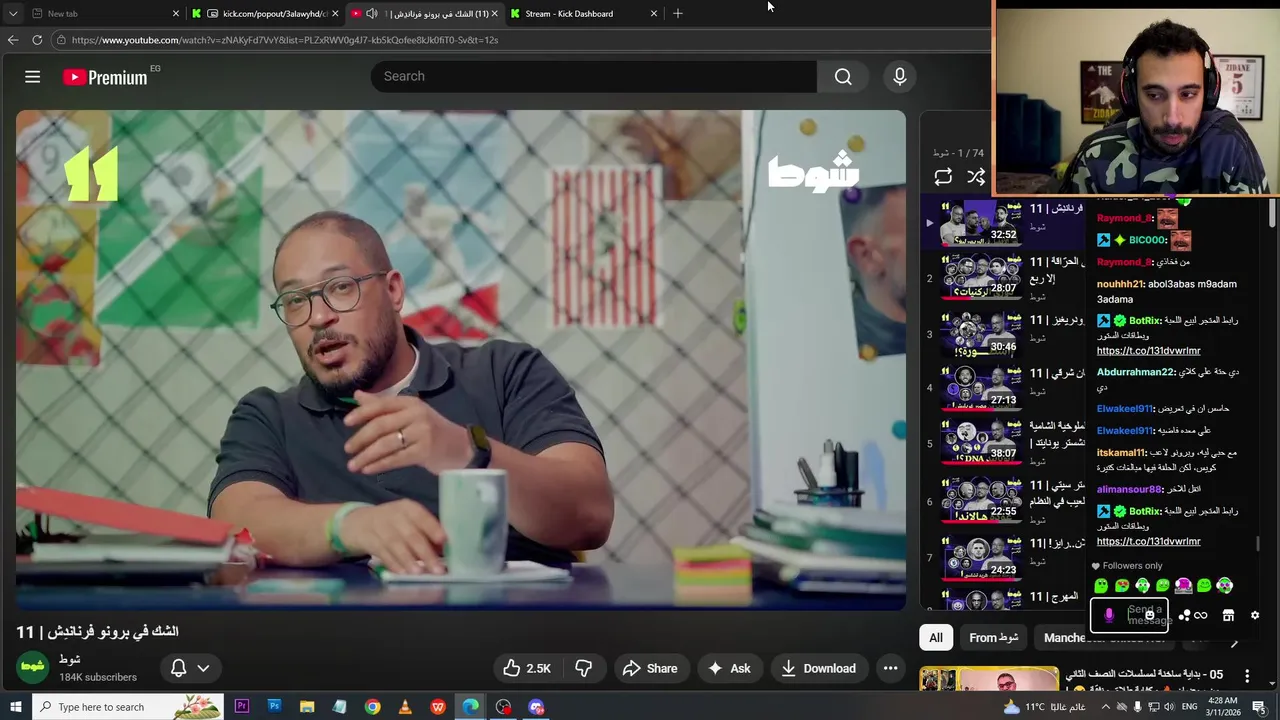The width and height of the screenshot is (1280, 720).
Task: Open the YouTube hamburger guide menu
Action: point(32,77)
